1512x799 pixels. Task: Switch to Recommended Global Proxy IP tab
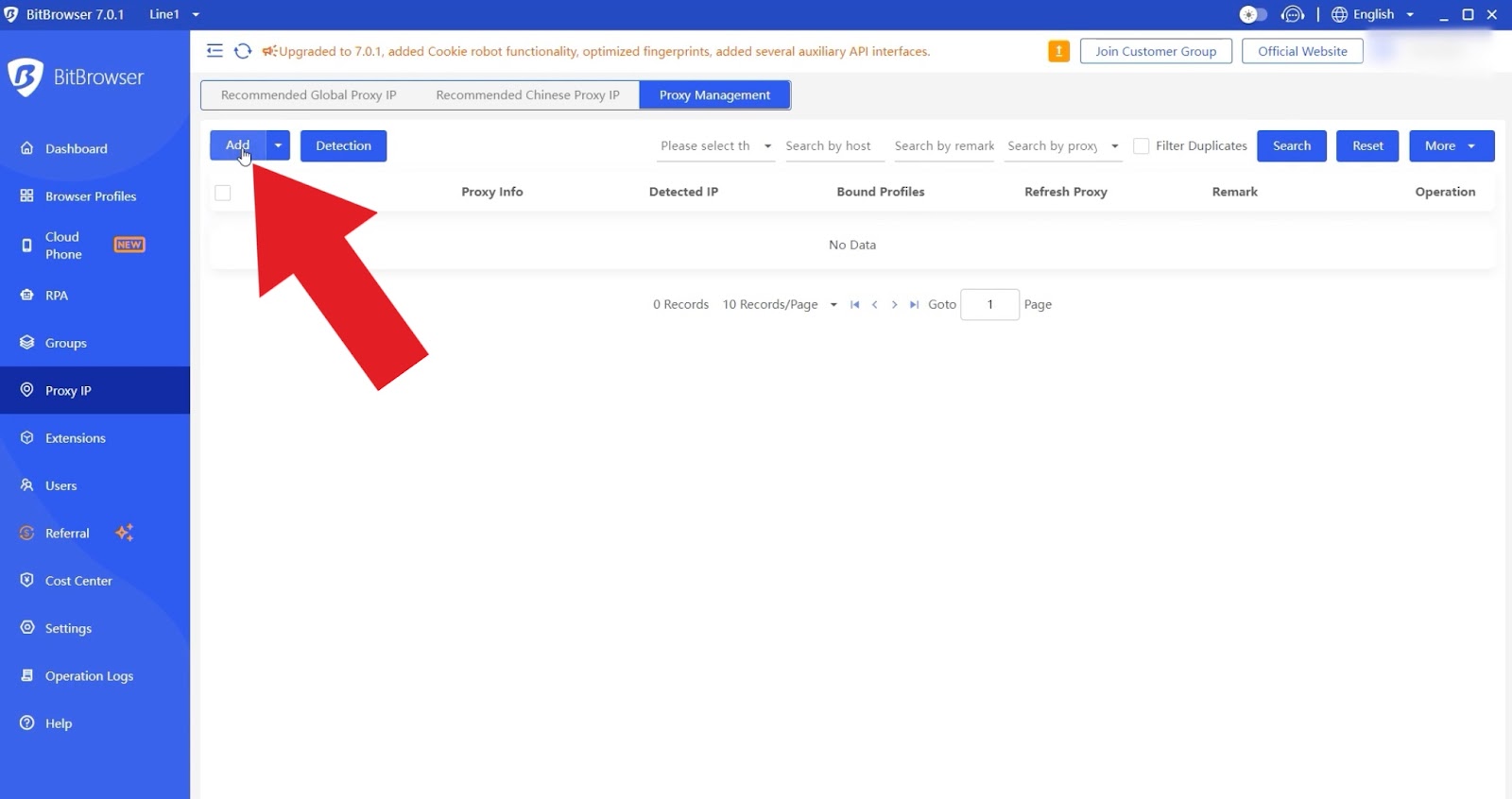click(x=309, y=95)
